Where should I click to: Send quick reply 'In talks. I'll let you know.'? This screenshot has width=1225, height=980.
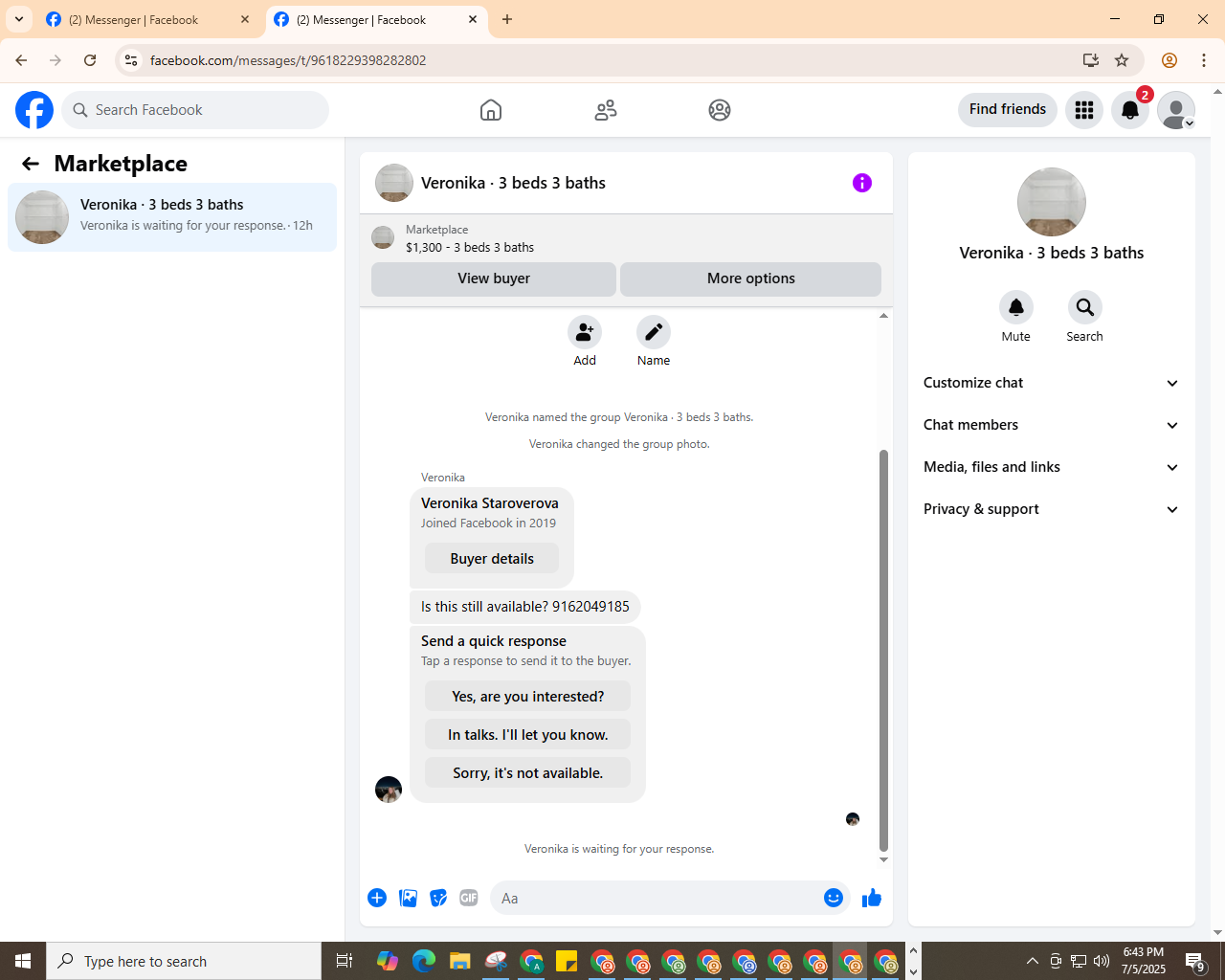[528, 734]
